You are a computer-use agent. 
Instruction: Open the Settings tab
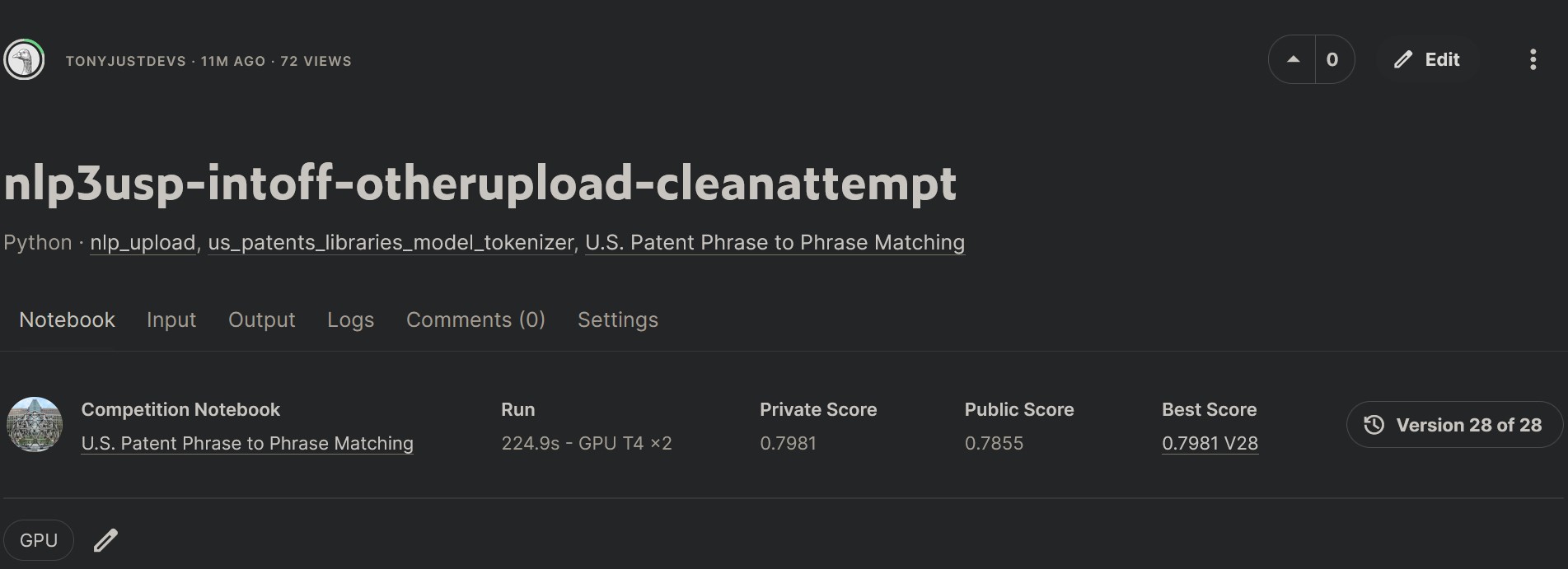(x=618, y=319)
